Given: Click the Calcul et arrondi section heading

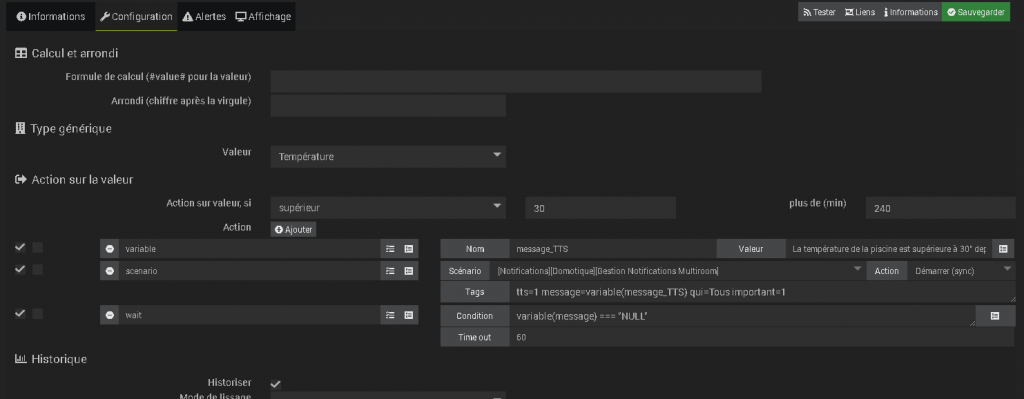Looking at the screenshot, I should [66, 54].
